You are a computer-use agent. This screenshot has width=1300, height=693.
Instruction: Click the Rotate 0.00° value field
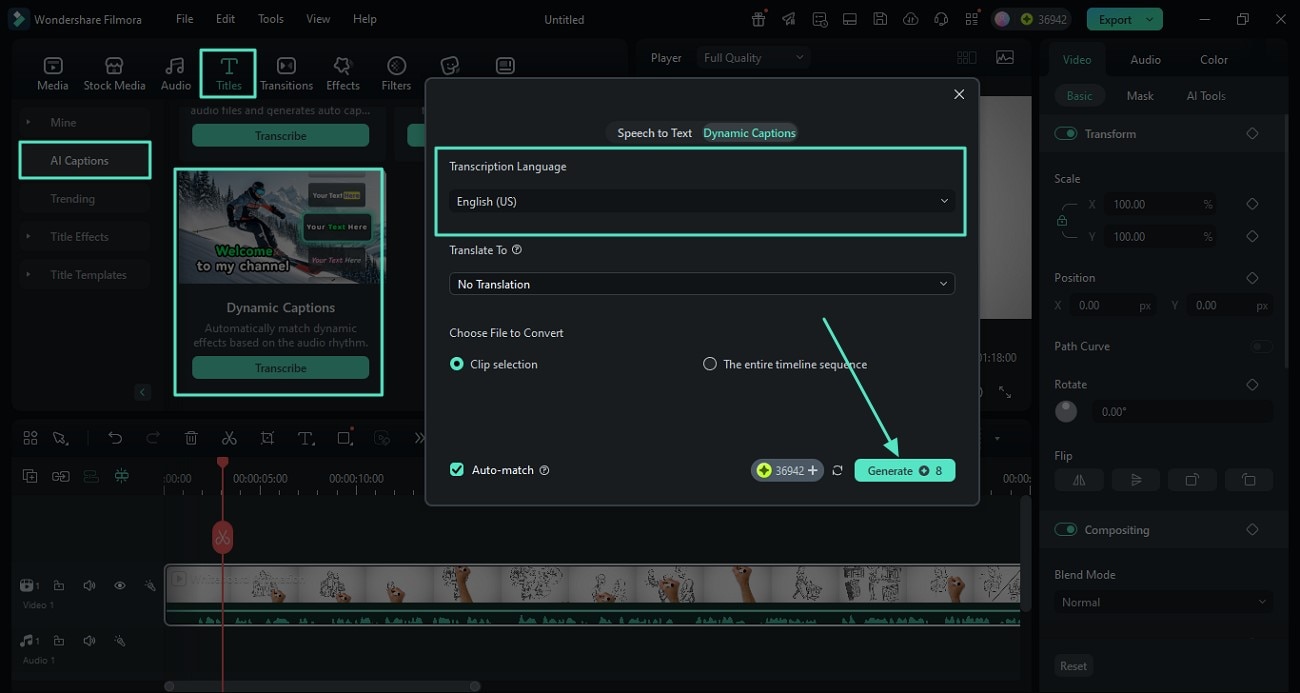pos(1183,411)
